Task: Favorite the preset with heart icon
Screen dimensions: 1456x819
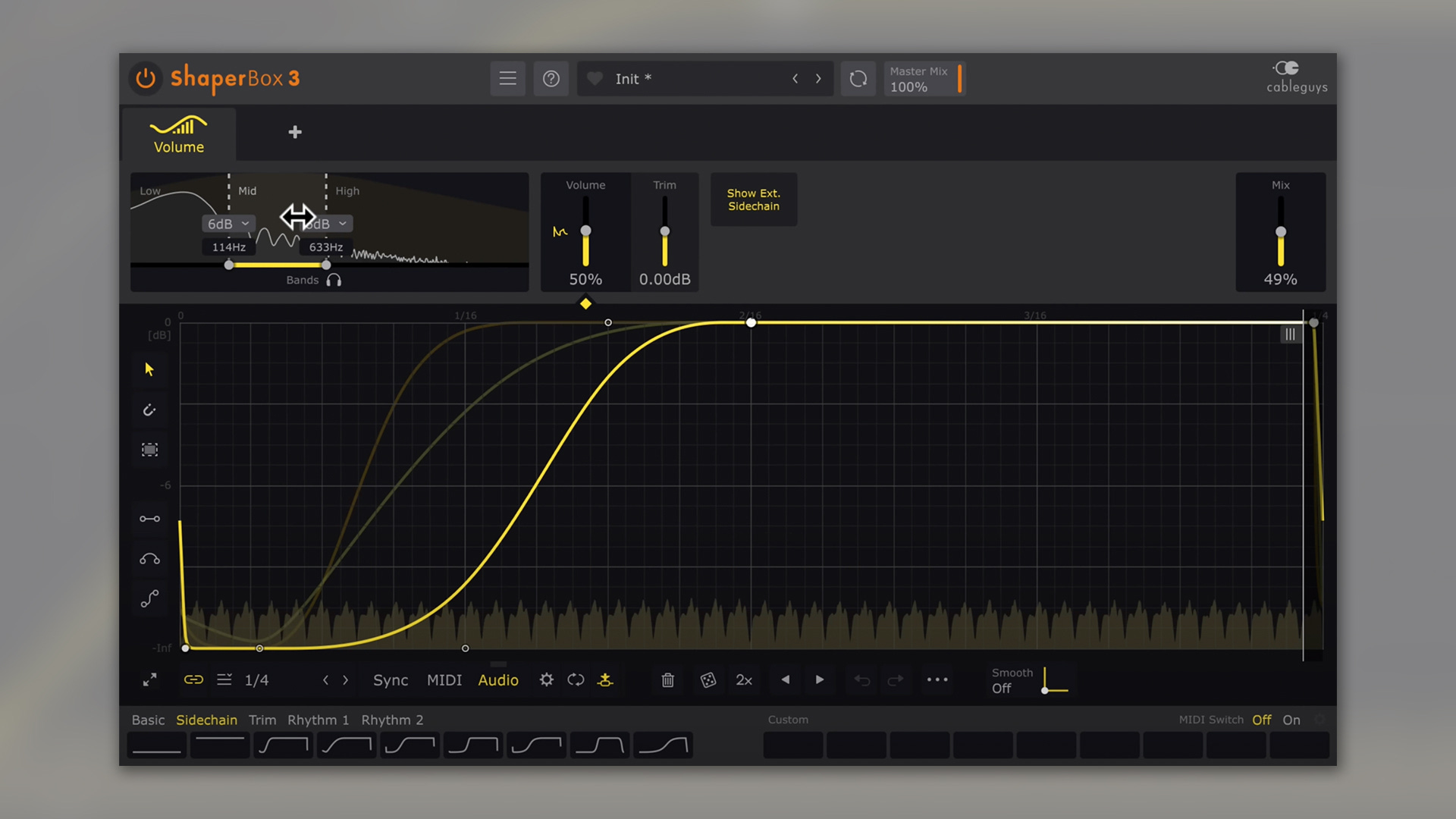Action: point(595,78)
